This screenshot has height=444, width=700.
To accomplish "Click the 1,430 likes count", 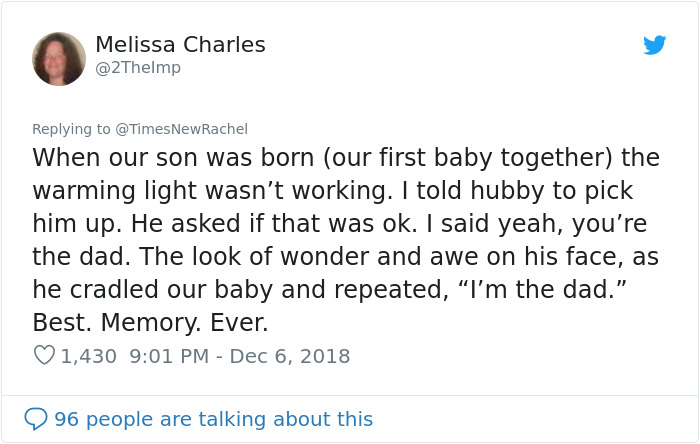I will coord(88,355).
